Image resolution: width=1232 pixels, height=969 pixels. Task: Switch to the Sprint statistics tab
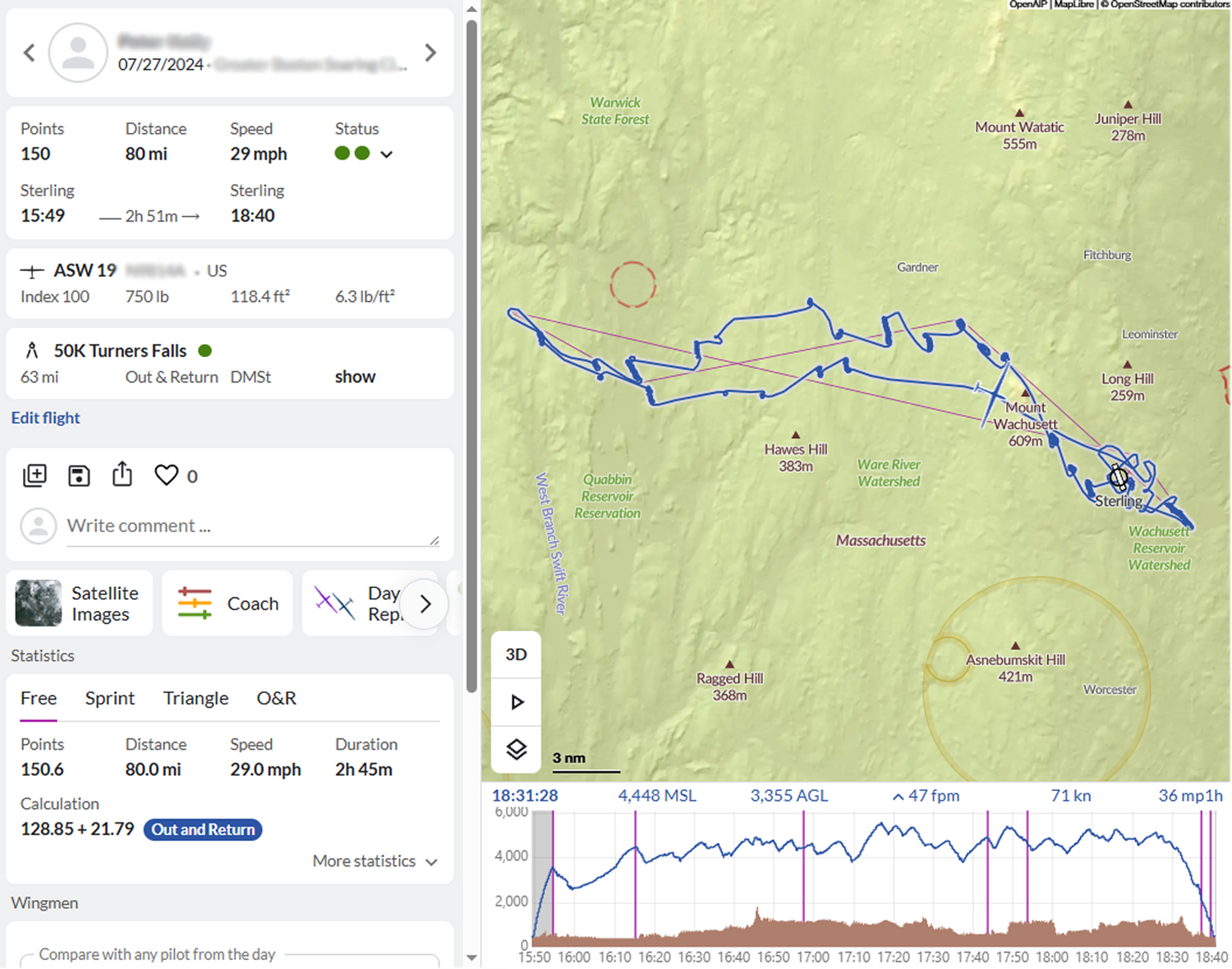pyautogui.click(x=109, y=698)
